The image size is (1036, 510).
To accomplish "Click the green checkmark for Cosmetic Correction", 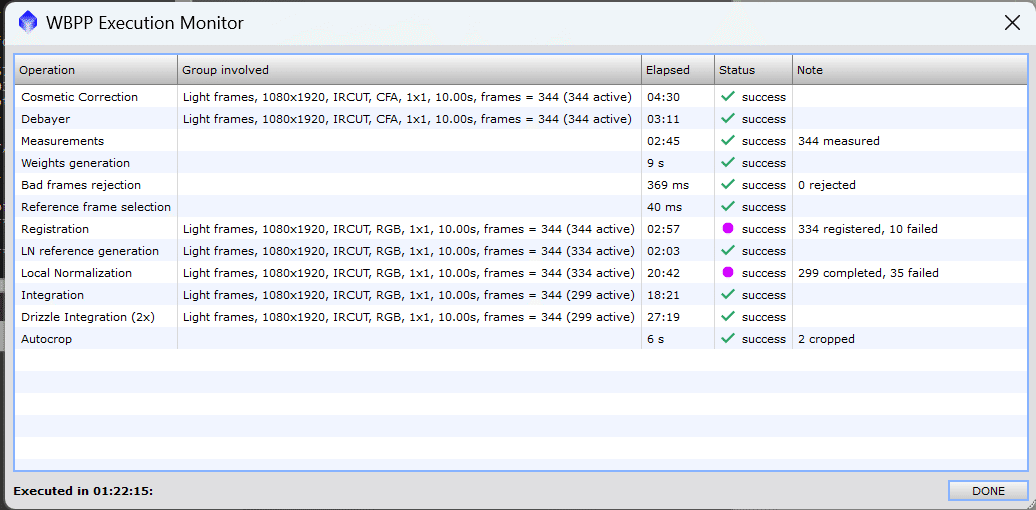I will click(728, 96).
